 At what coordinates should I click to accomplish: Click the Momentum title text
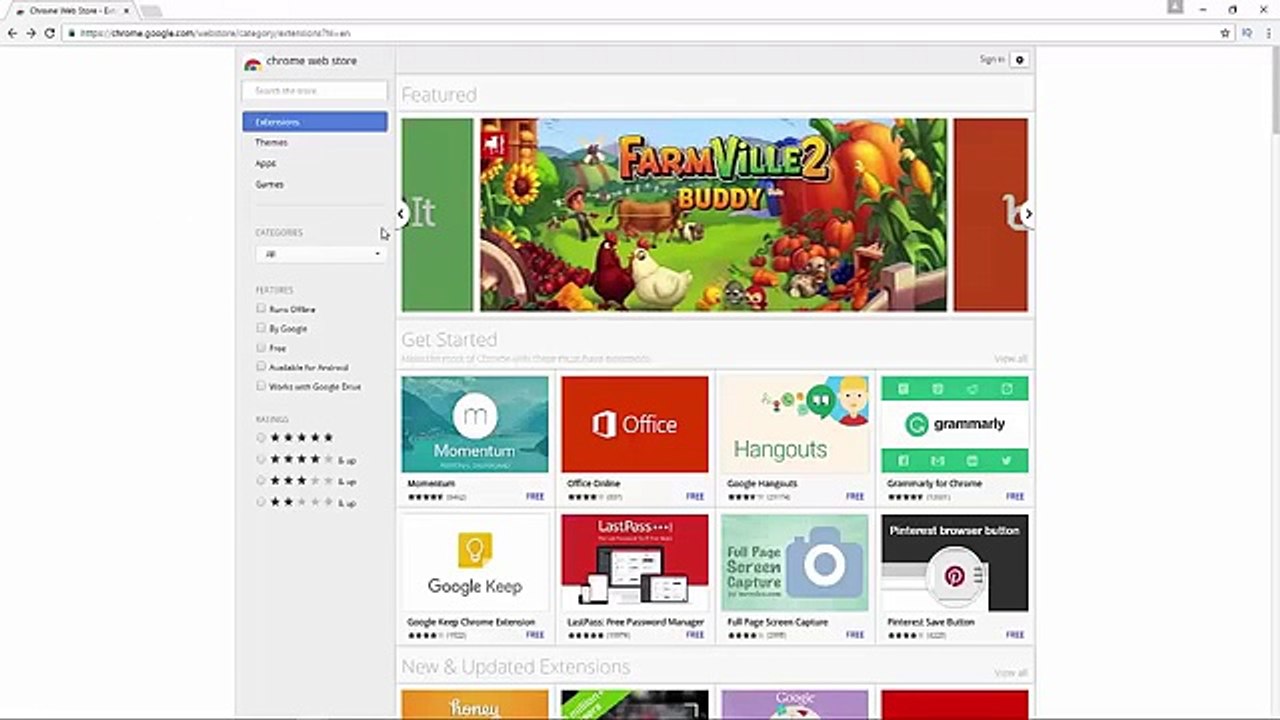tap(431, 484)
